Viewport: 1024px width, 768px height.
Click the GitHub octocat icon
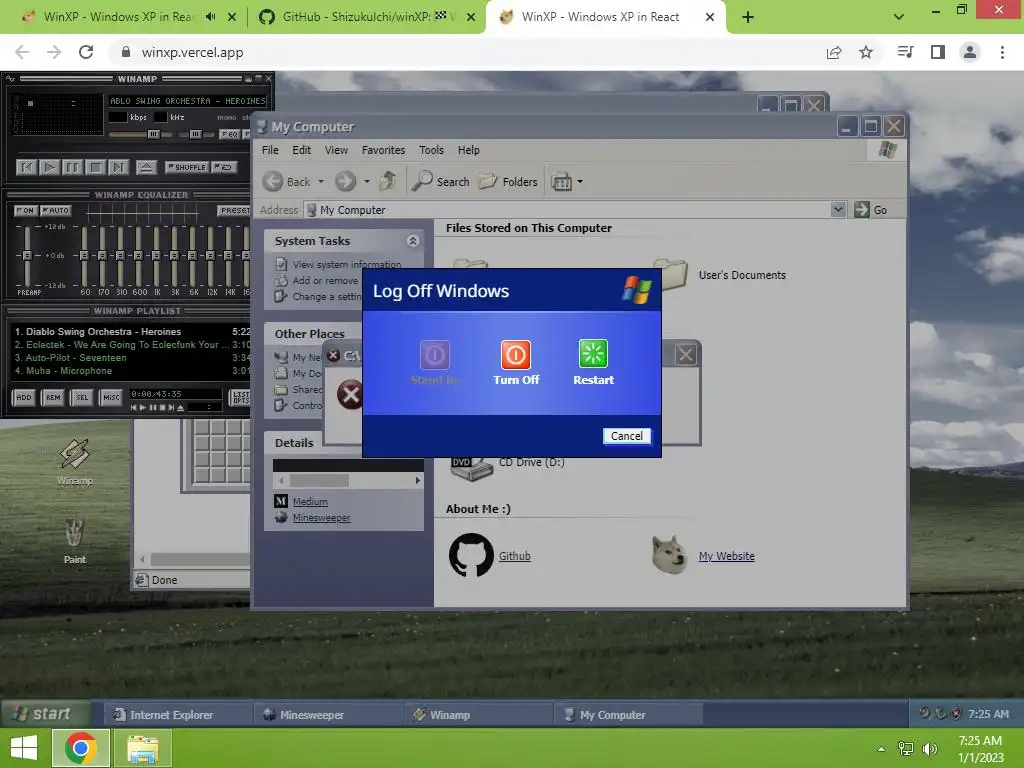click(x=471, y=555)
